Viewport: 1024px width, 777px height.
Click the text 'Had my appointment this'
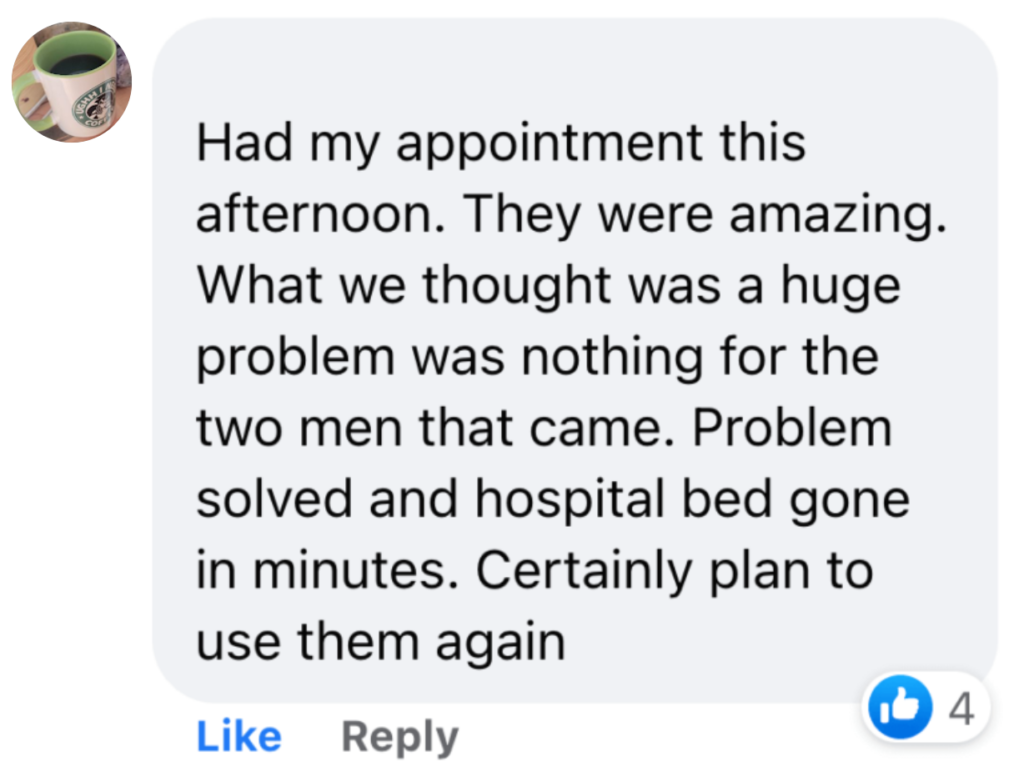(x=500, y=143)
